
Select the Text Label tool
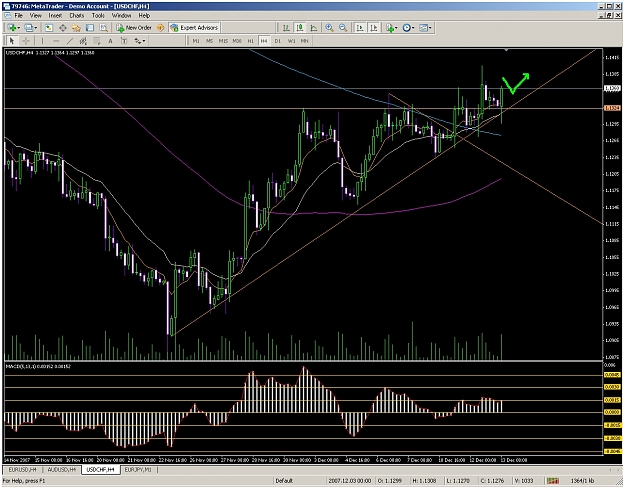(x=124, y=41)
